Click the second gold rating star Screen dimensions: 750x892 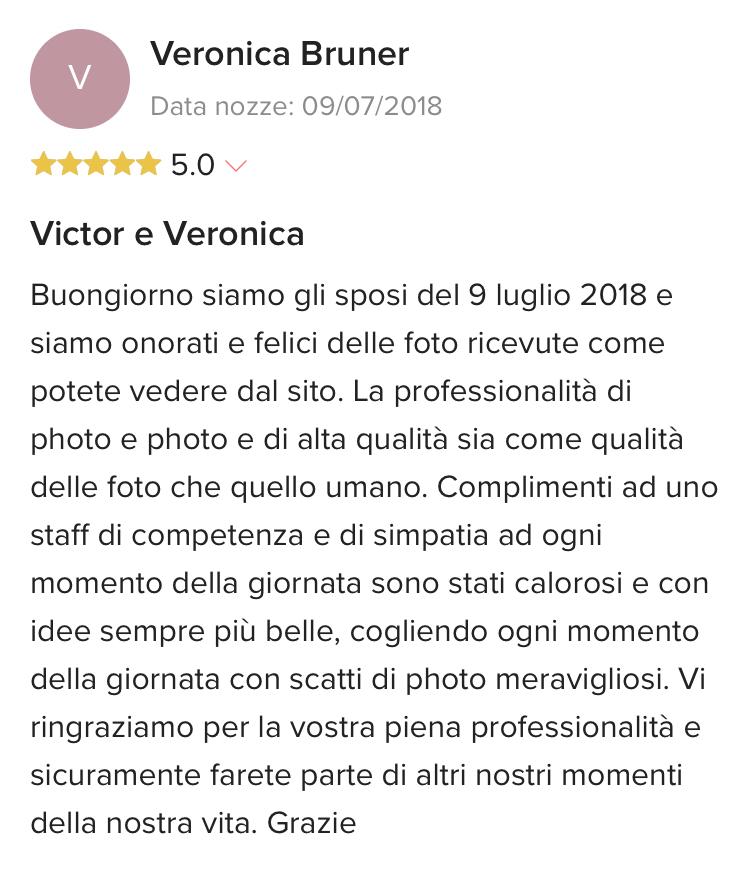coord(69,164)
